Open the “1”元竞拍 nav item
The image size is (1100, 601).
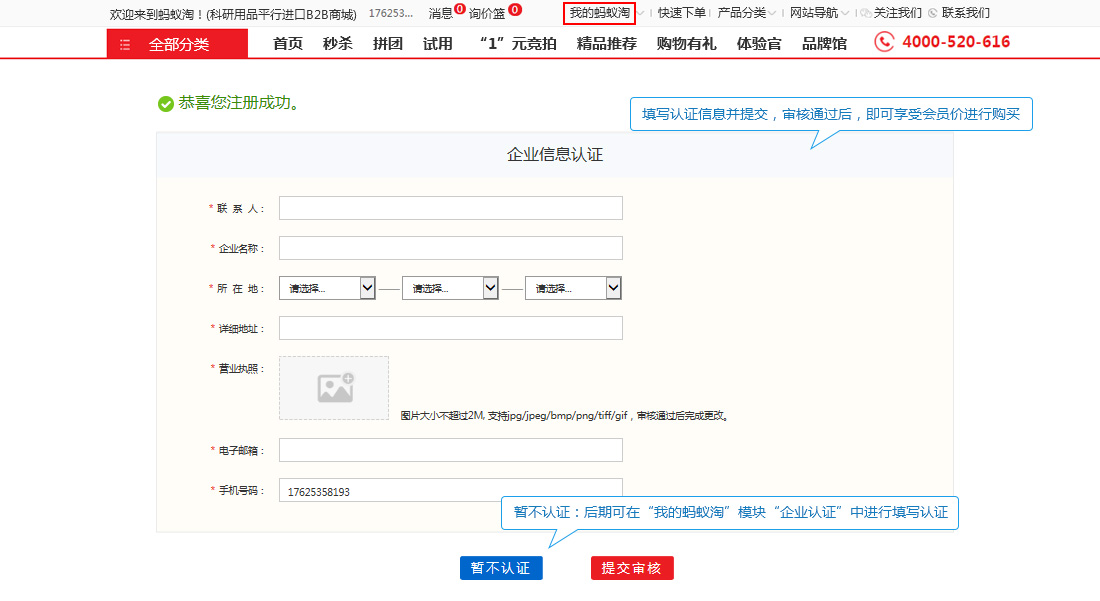[518, 43]
